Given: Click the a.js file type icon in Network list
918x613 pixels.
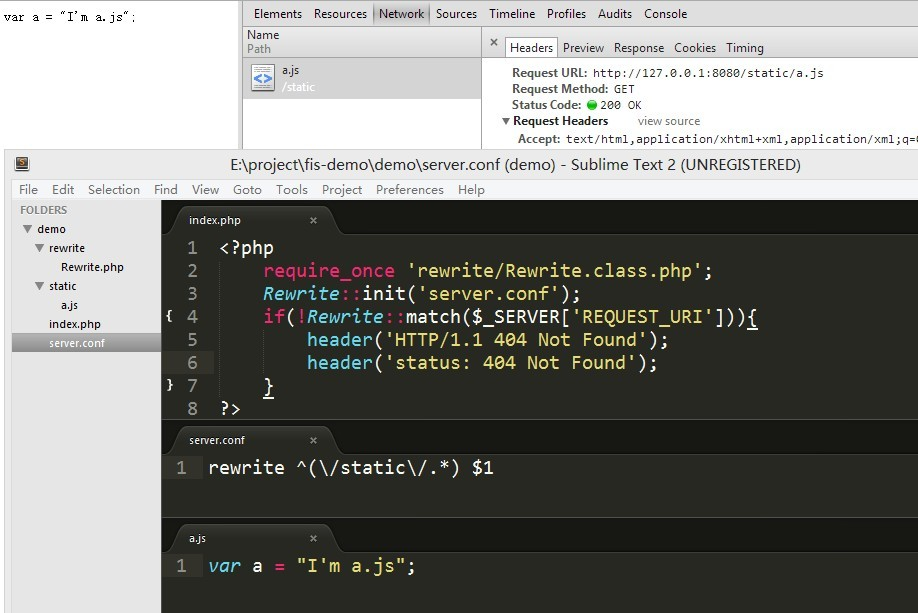Looking at the screenshot, I should [262, 78].
